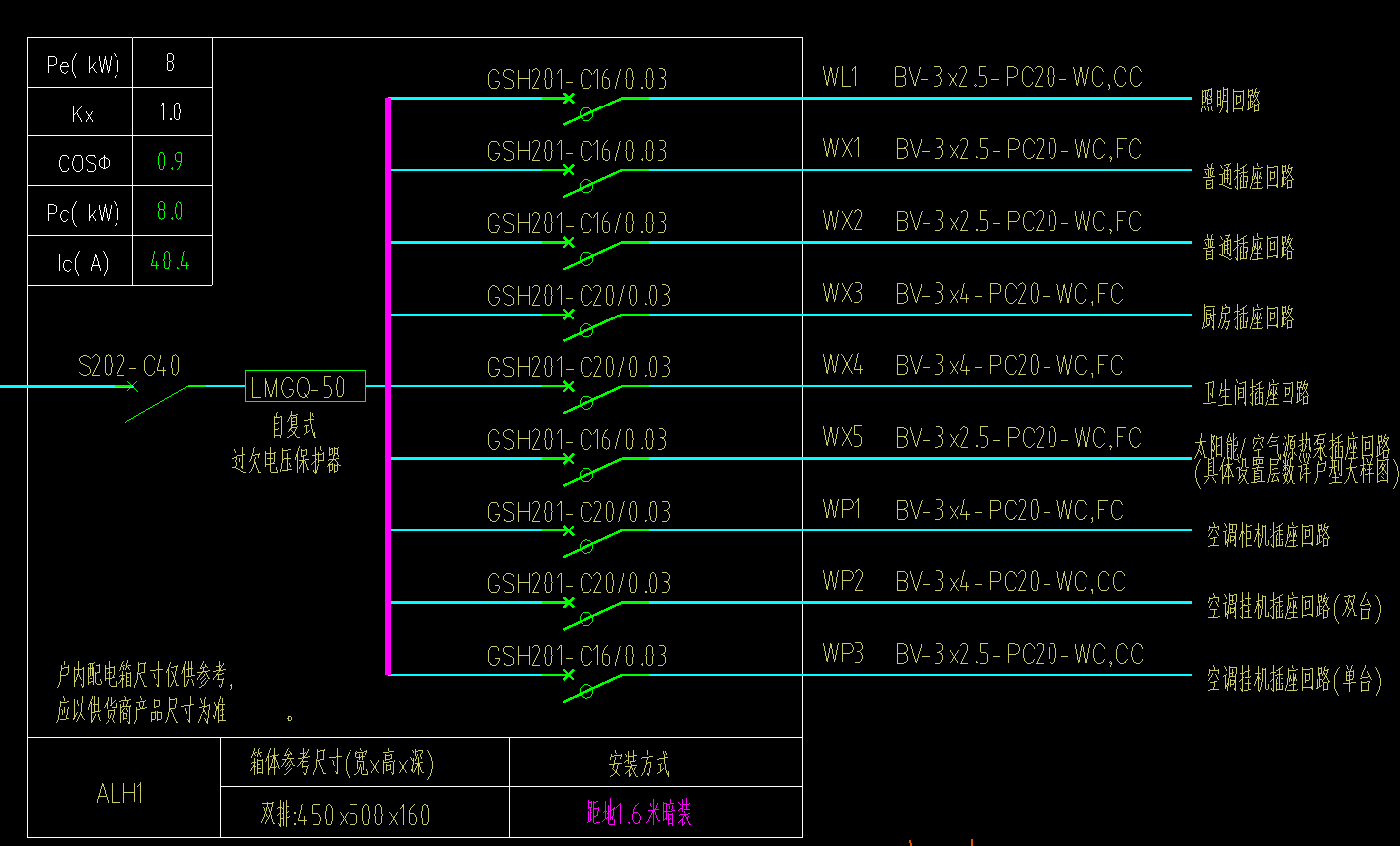Click the Pe(kW) label cell
The image size is (1400, 846).
pyautogui.click(x=81, y=63)
